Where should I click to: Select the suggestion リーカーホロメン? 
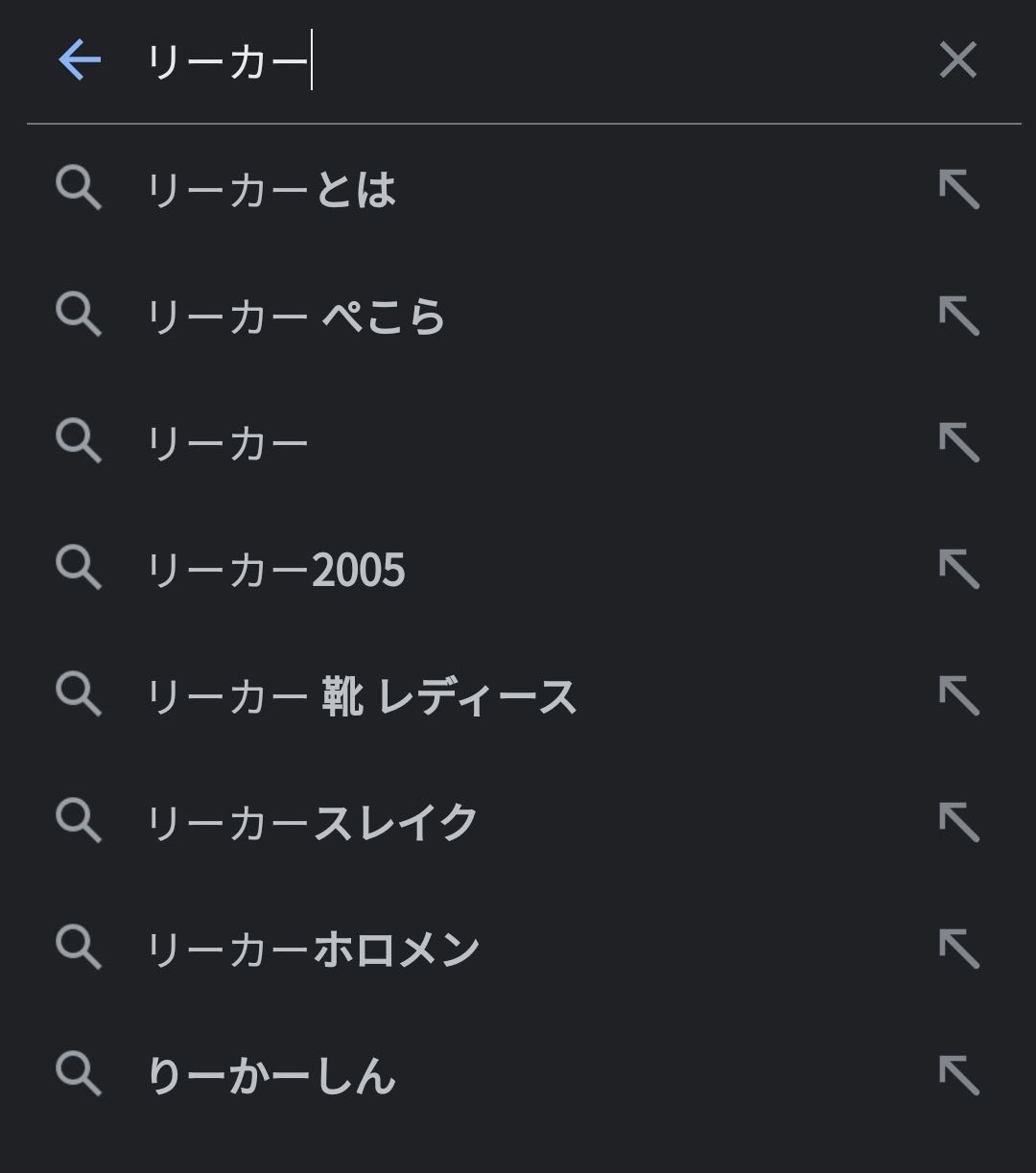[313, 950]
